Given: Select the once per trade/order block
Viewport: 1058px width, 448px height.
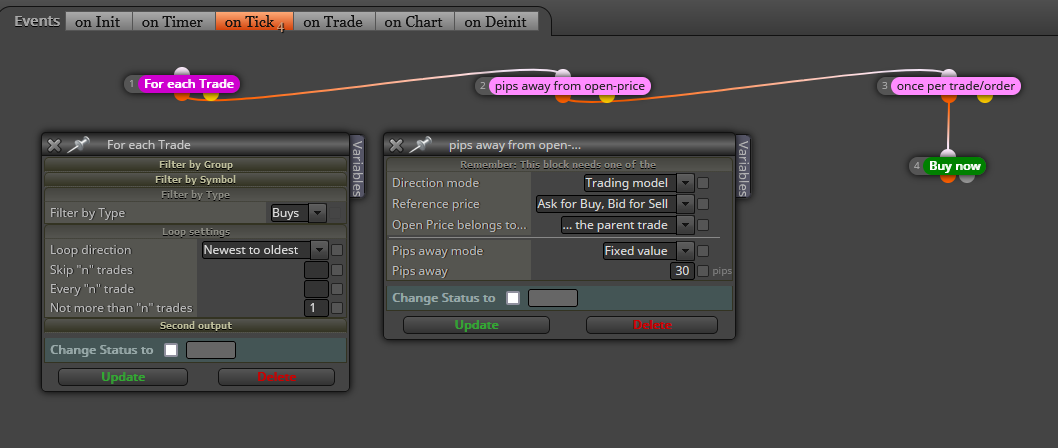Looking at the screenshot, I should click(x=955, y=86).
